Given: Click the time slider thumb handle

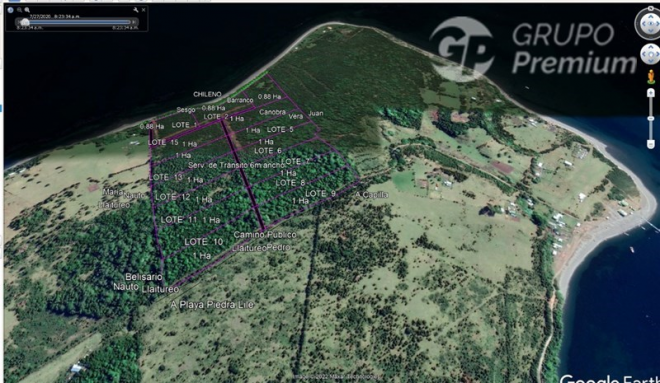Looking at the screenshot, I should pyautogui.click(x=25, y=22).
